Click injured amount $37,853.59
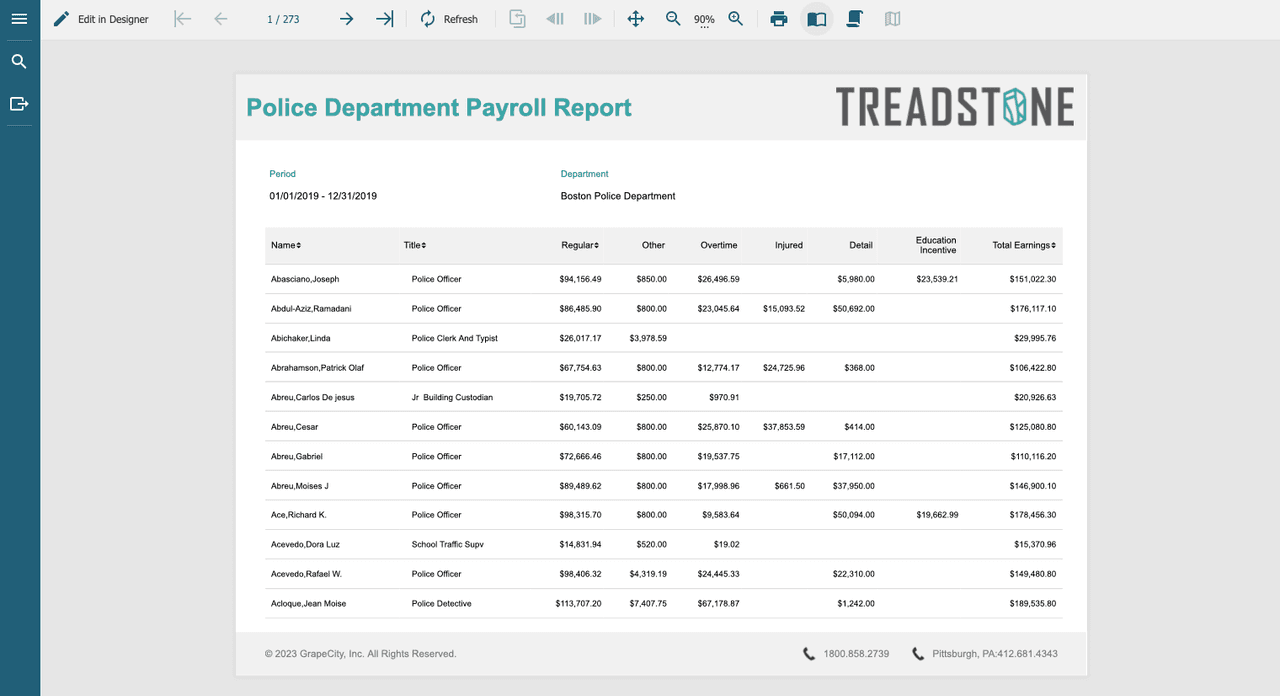Image resolution: width=1280 pixels, height=696 pixels. coord(784,427)
